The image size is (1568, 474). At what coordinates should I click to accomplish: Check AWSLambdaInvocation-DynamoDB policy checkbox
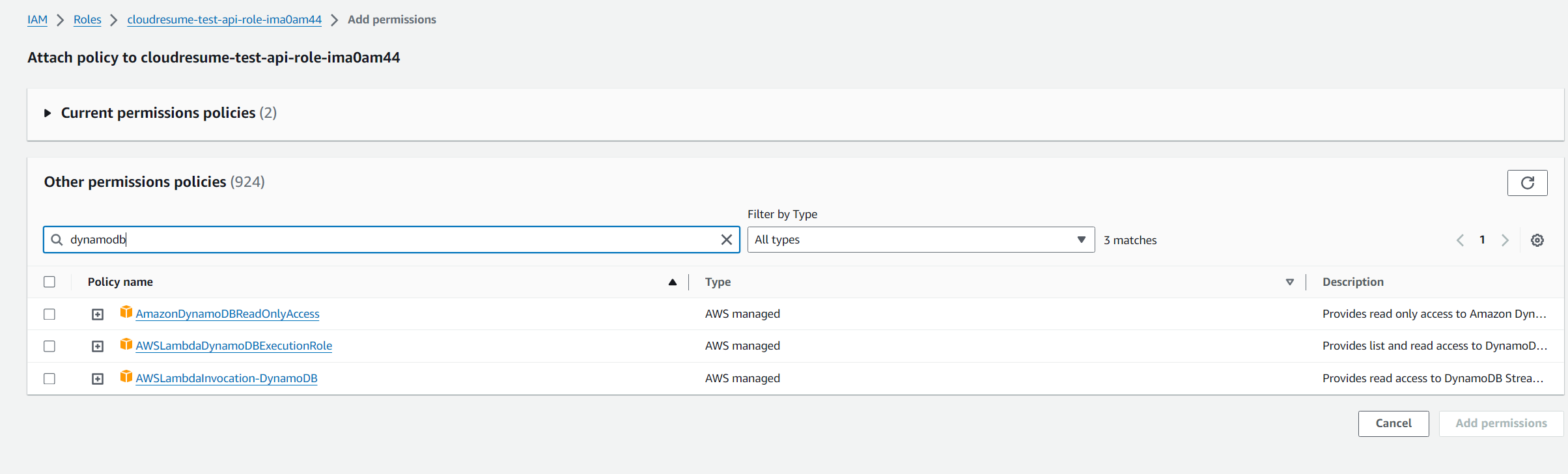coord(49,378)
